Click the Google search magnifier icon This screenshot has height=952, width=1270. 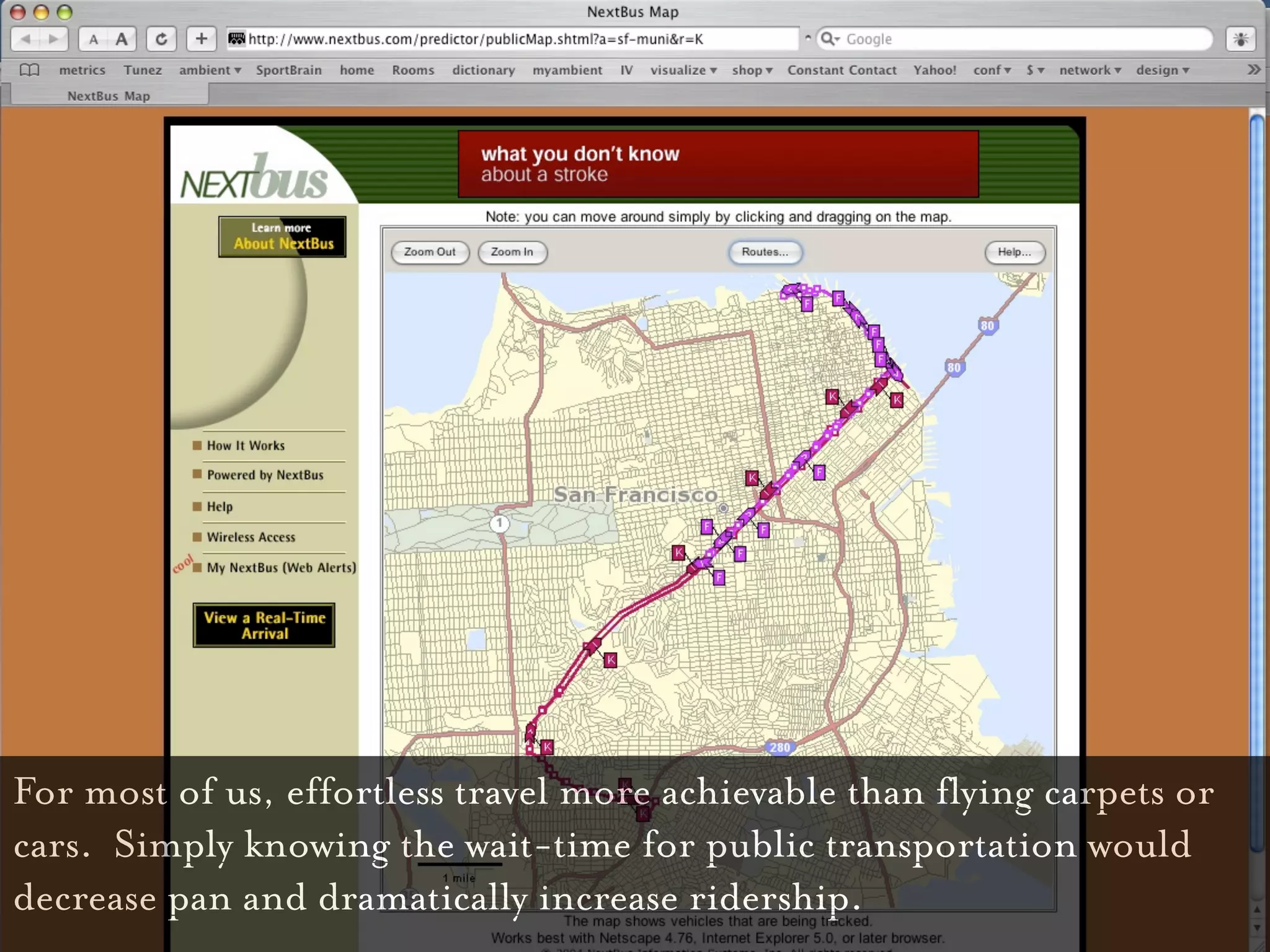830,39
